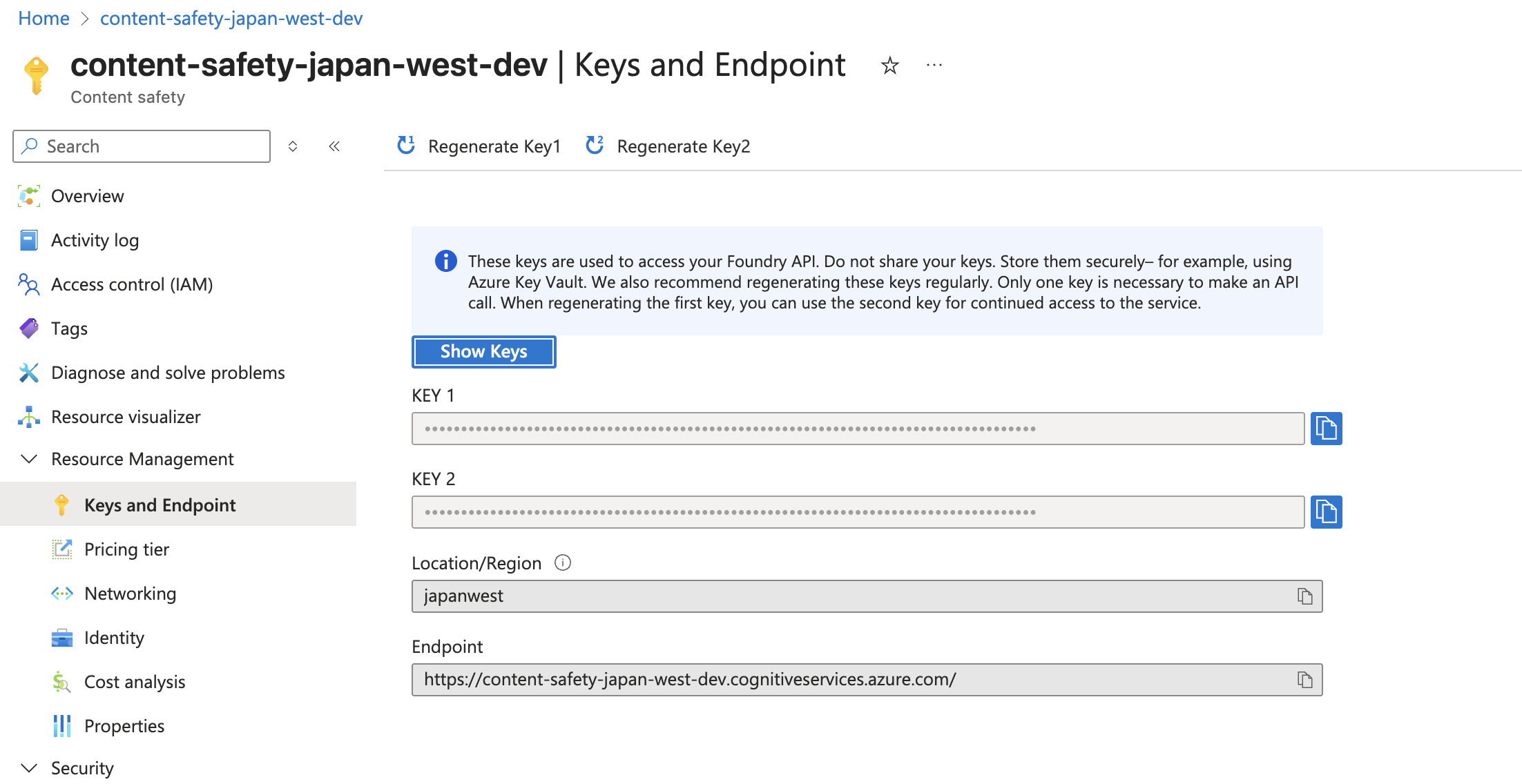Click the Show Keys button

click(x=484, y=352)
